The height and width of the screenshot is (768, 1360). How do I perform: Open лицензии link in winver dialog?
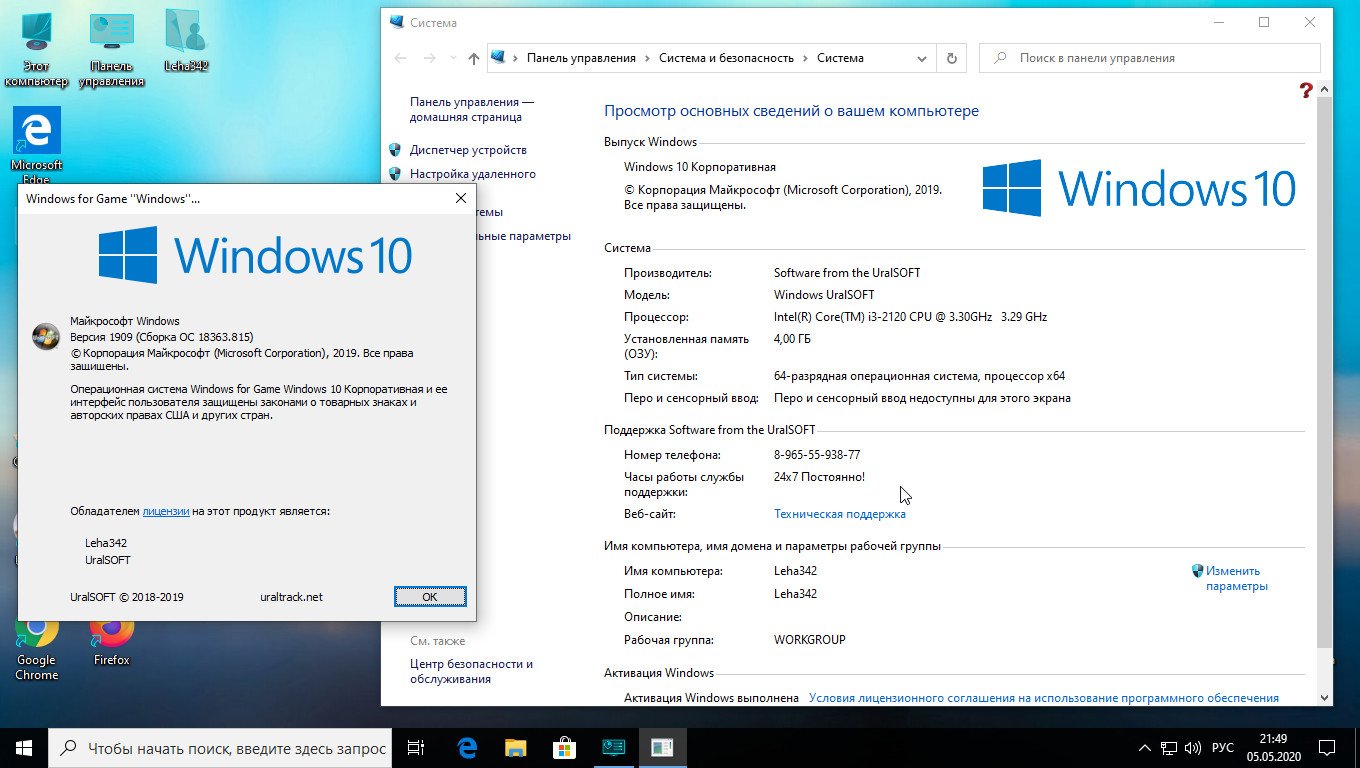coord(166,511)
